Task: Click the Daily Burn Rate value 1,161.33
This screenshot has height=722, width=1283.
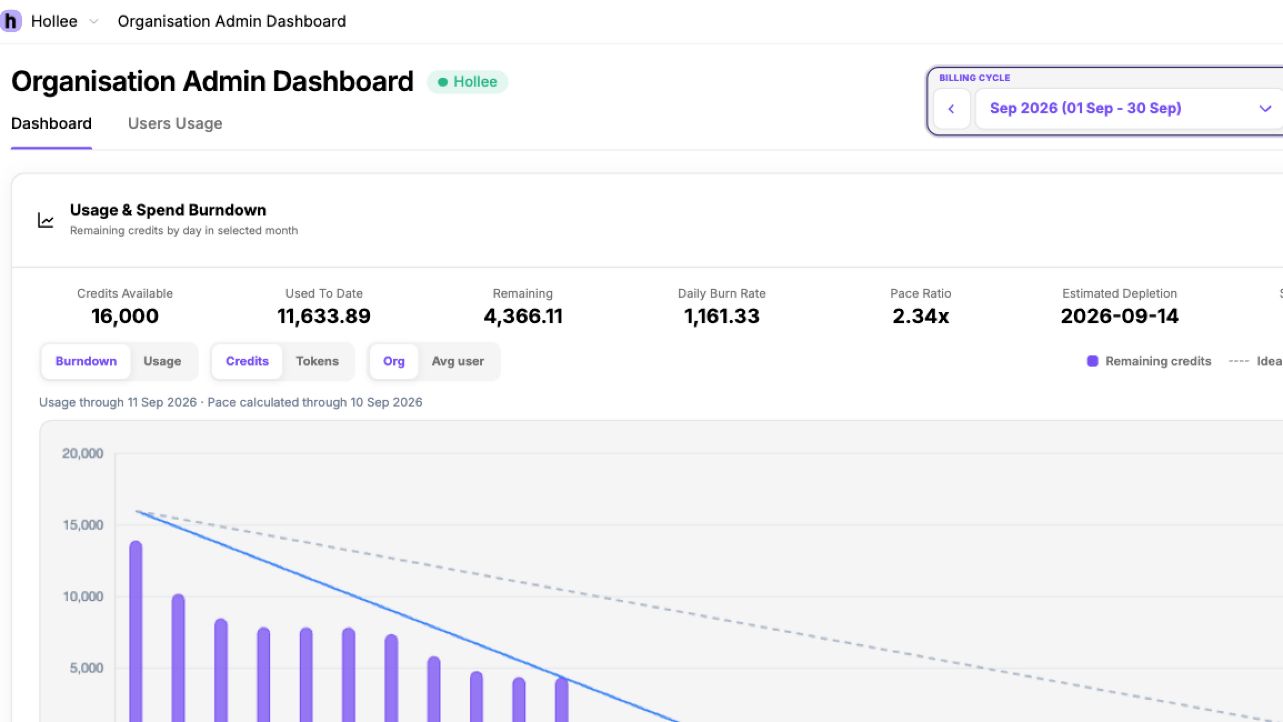Action: point(722,317)
